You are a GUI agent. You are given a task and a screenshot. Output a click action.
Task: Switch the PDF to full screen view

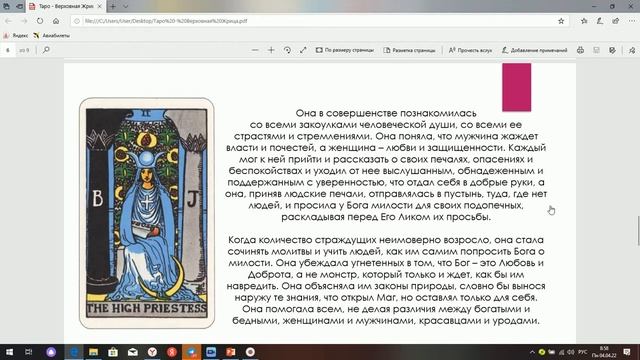[303, 50]
